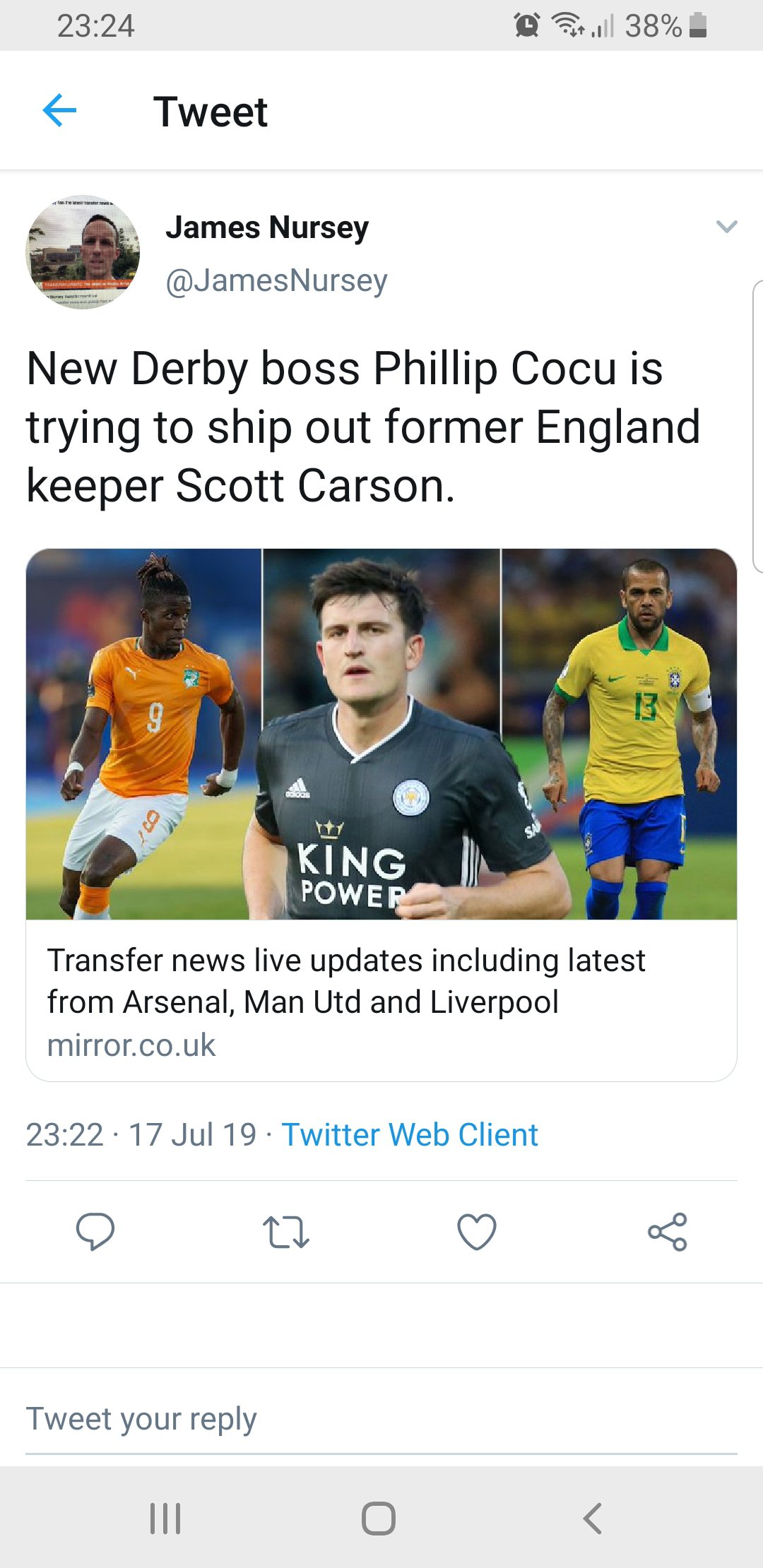The width and height of the screenshot is (763, 1568).
Task: Tap the mirror.co.uk domain text
Action: pyautogui.click(x=131, y=1045)
